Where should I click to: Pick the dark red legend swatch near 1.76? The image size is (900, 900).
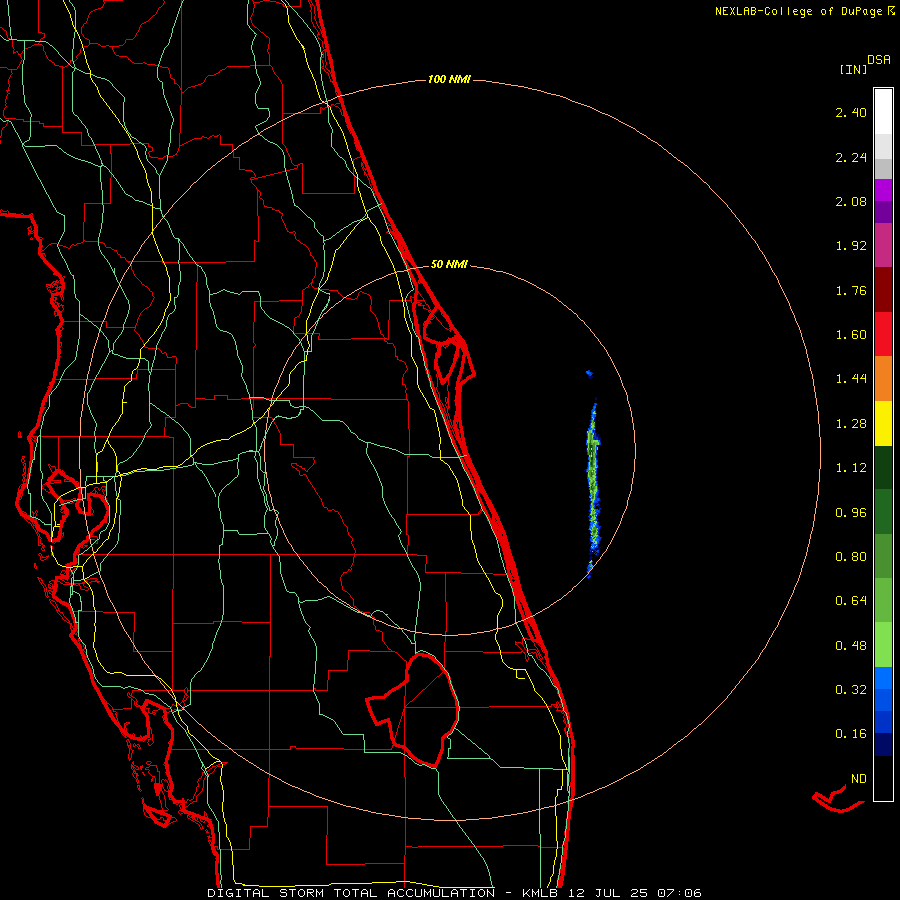coord(883,290)
